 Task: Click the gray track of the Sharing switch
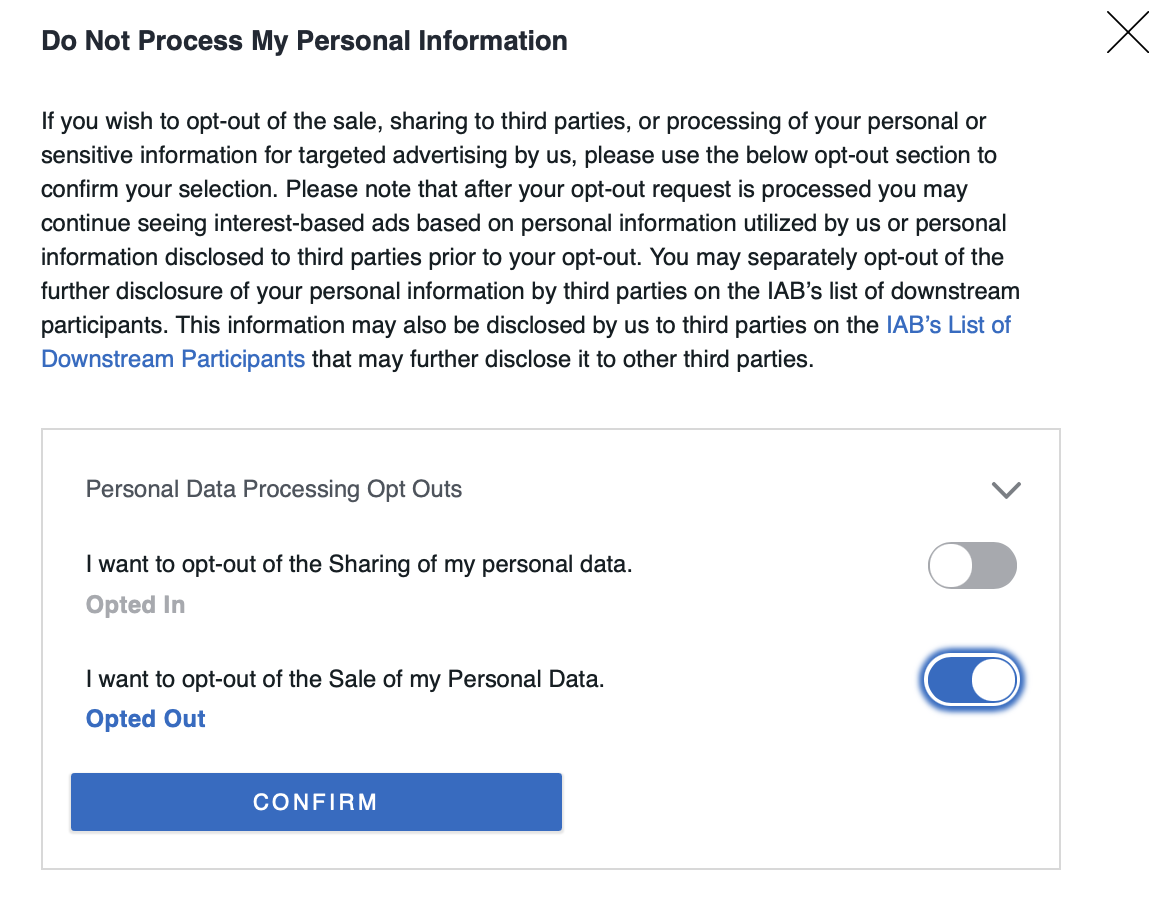pyautogui.click(x=995, y=566)
